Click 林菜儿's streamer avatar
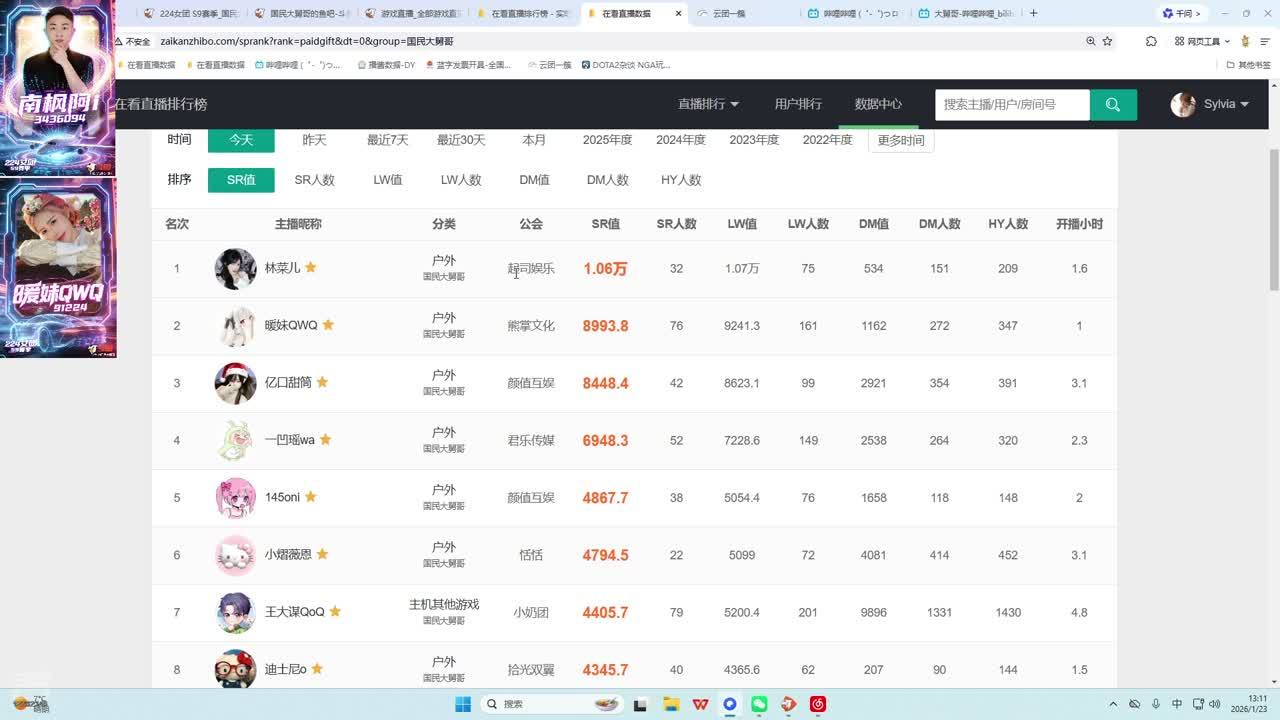The width and height of the screenshot is (1280, 720). [235, 269]
